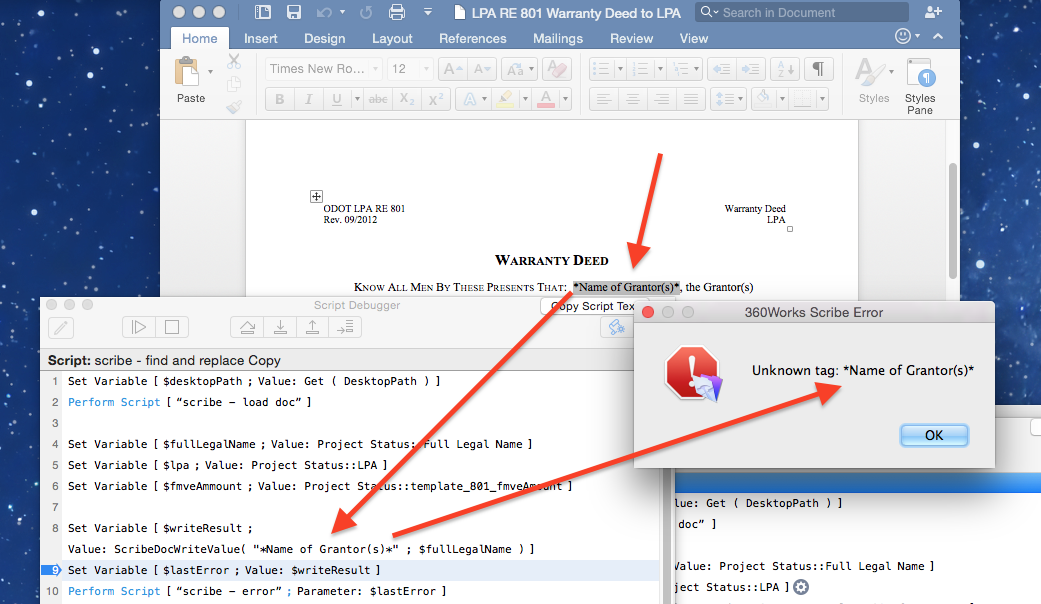The image size is (1041, 604).
Task: Click the font color red A swatch
Action: click(x=546, y=99)
